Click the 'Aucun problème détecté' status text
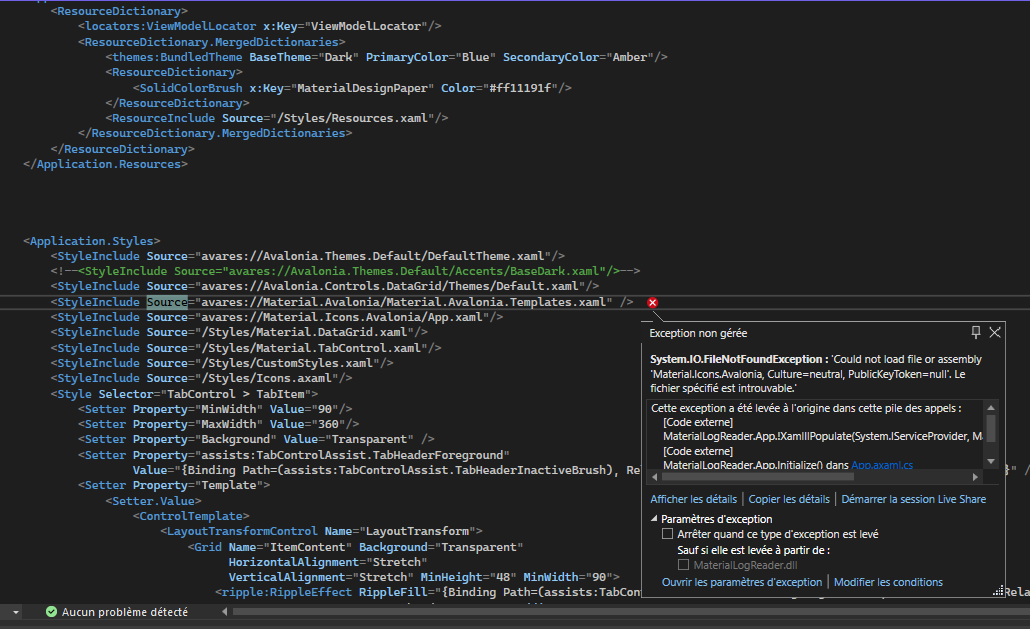 pyautogui.click(x=125, y=612)
